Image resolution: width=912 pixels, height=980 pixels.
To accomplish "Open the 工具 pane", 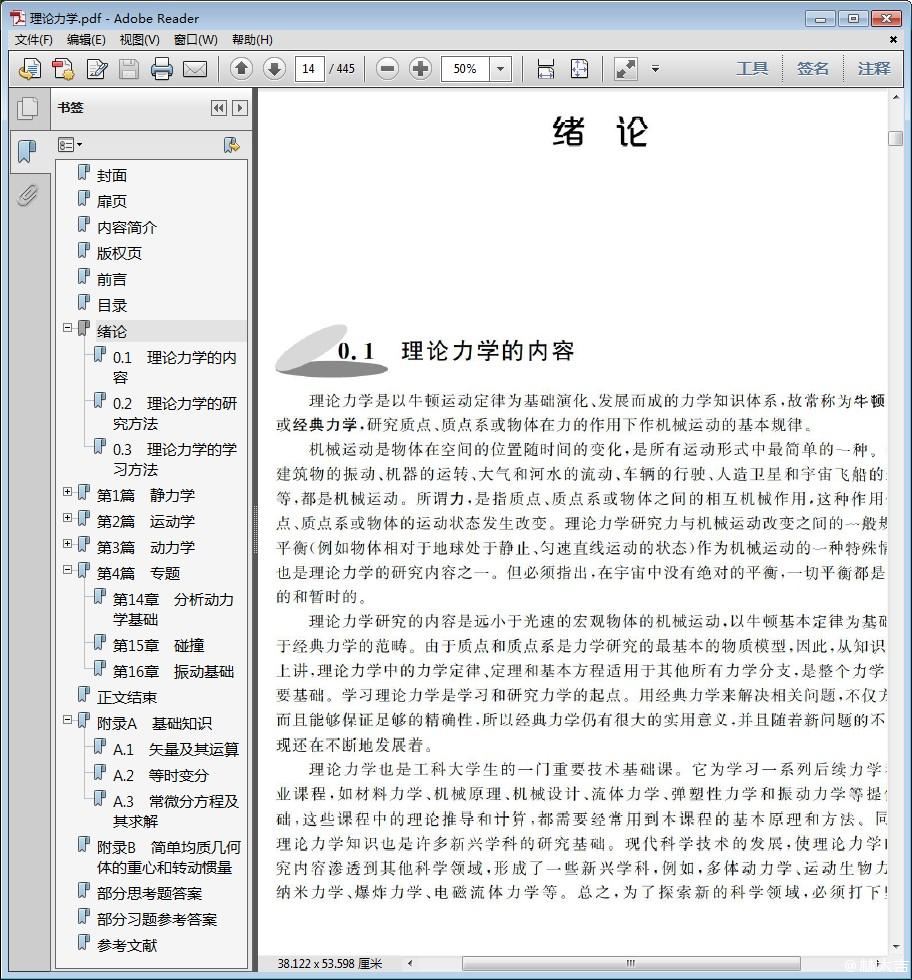I will point(752,69).
